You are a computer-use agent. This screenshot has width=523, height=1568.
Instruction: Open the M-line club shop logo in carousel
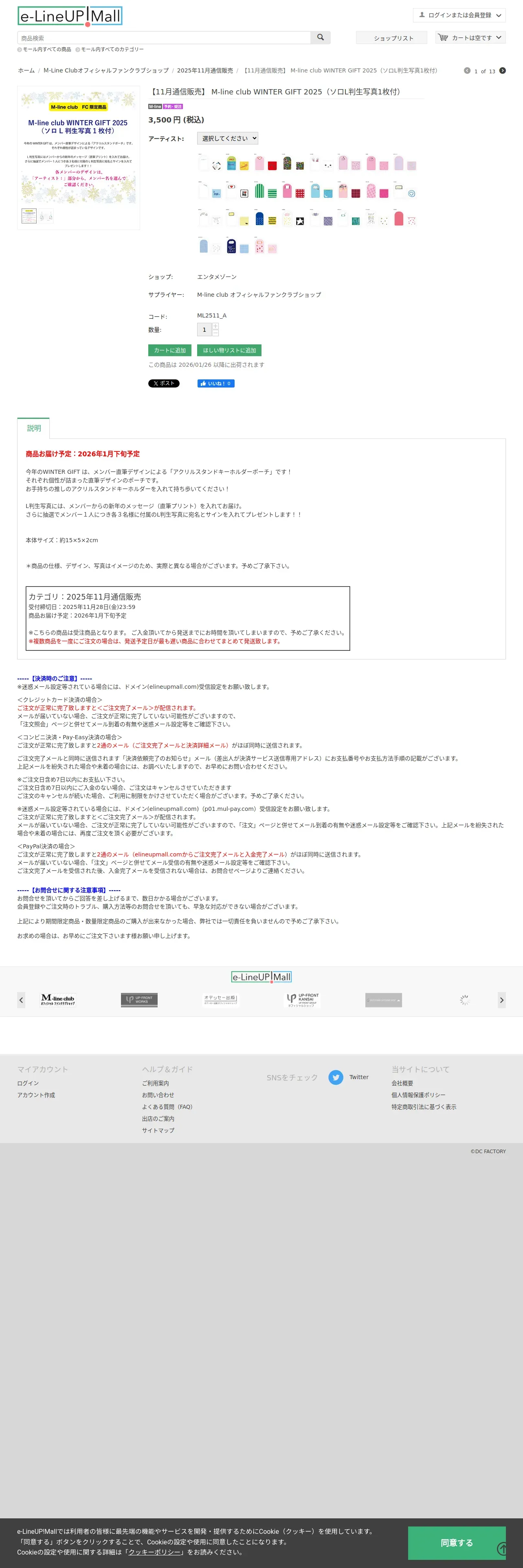pos(58,999)
